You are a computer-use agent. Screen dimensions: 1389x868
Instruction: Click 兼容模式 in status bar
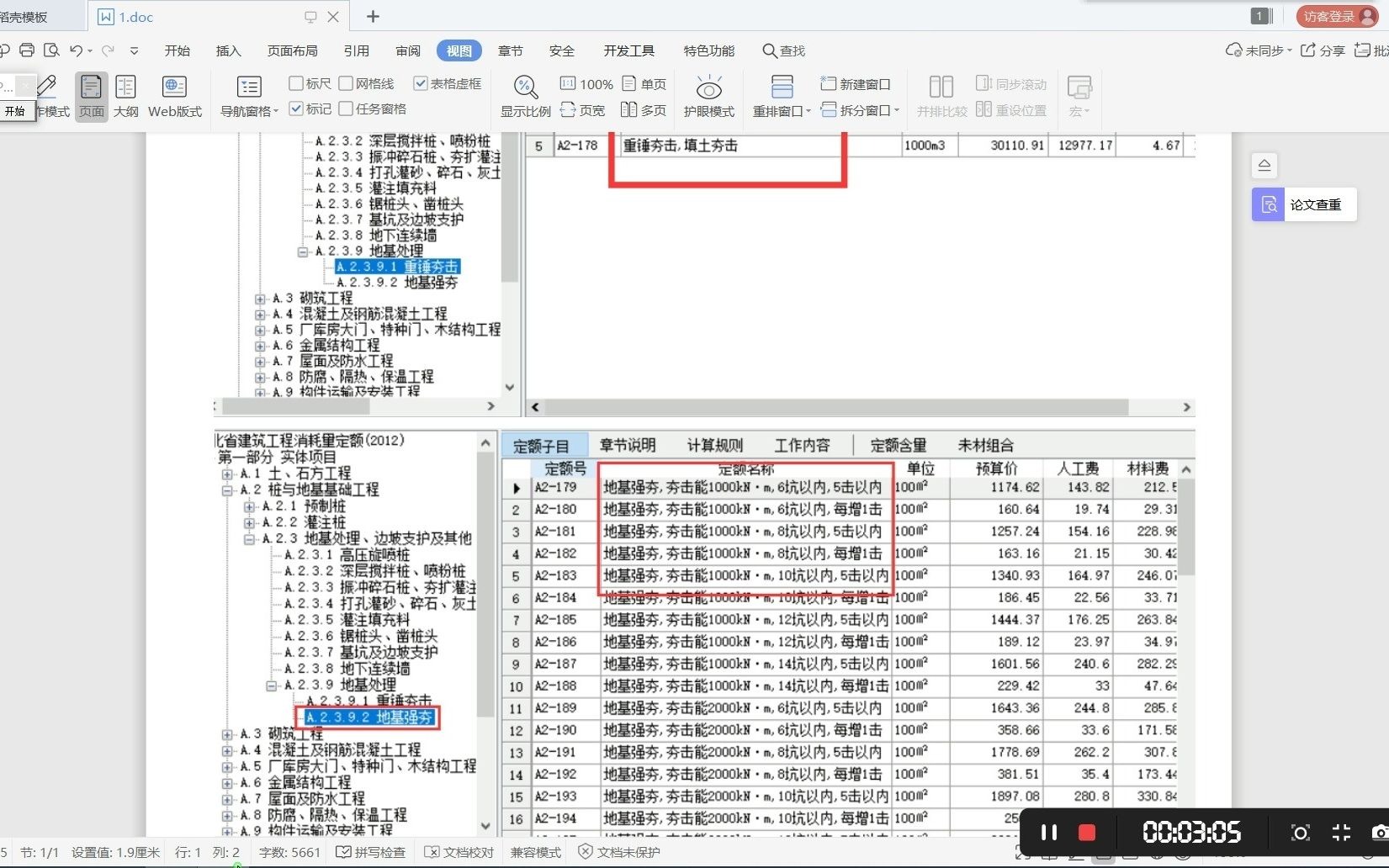(x=536, y=852)
